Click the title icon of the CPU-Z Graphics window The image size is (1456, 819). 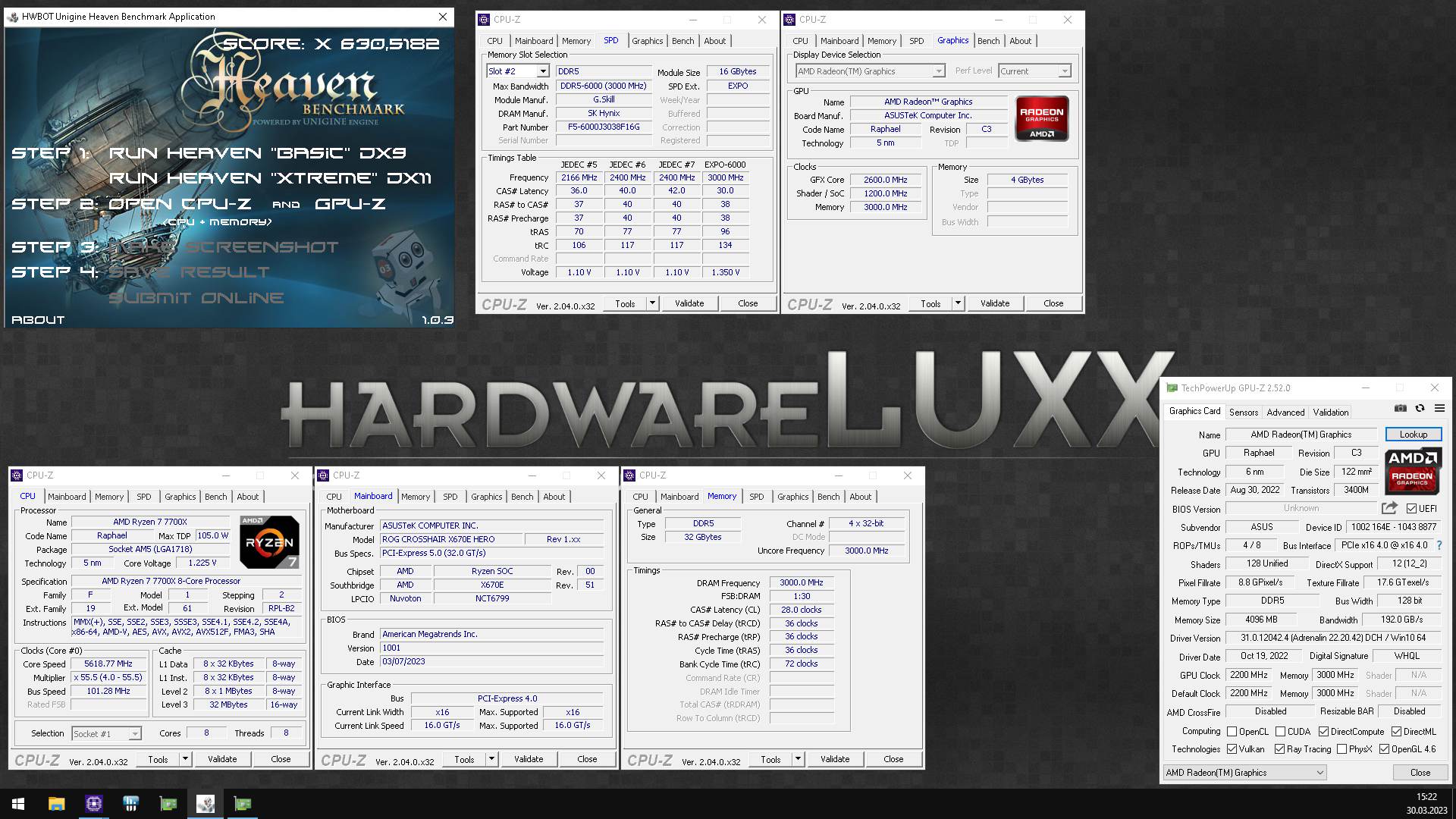click(789, 20)
